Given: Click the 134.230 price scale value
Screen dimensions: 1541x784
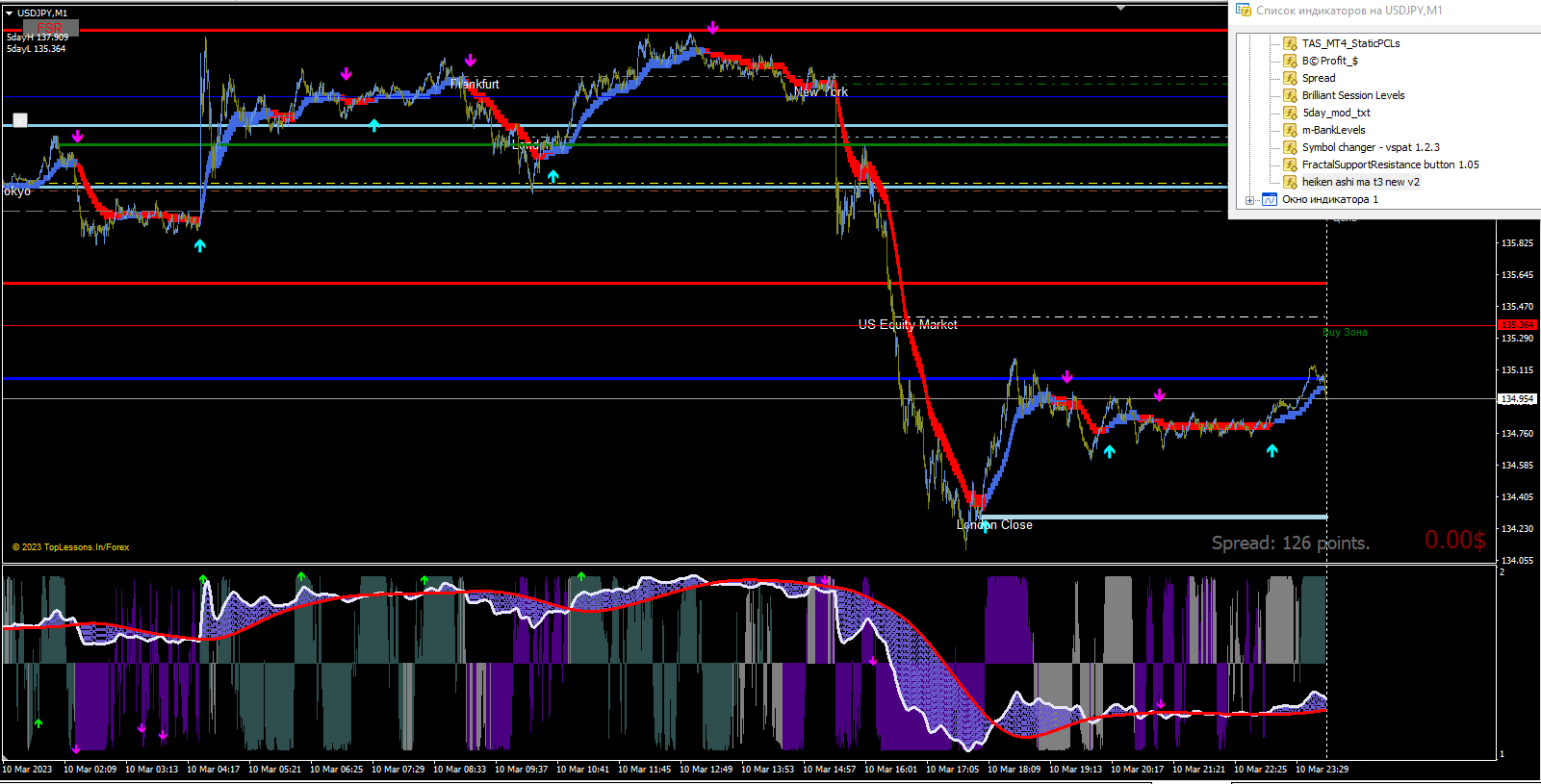Looking at the screenshot, I should [1518, 529].
